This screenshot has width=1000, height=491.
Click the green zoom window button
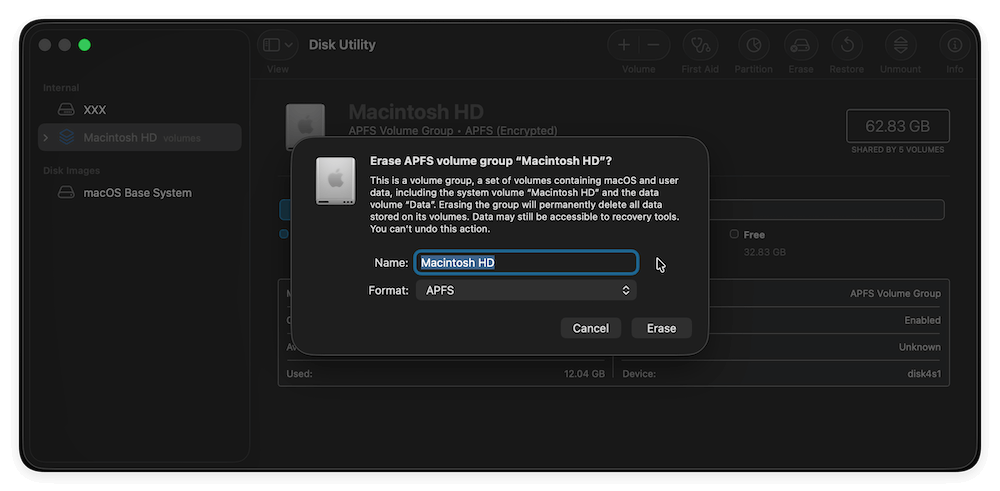point(84,45)
